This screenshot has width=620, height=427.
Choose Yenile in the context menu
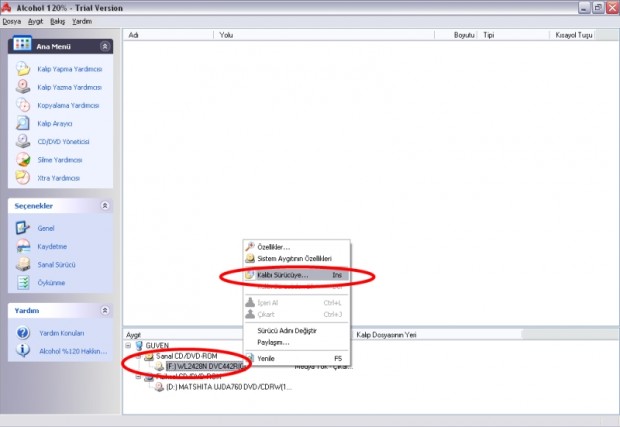tap(297, 358)
